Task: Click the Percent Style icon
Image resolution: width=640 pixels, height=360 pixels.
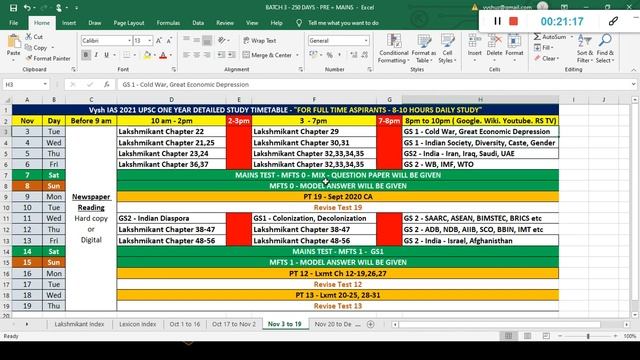Action: [x=329, y=55]
